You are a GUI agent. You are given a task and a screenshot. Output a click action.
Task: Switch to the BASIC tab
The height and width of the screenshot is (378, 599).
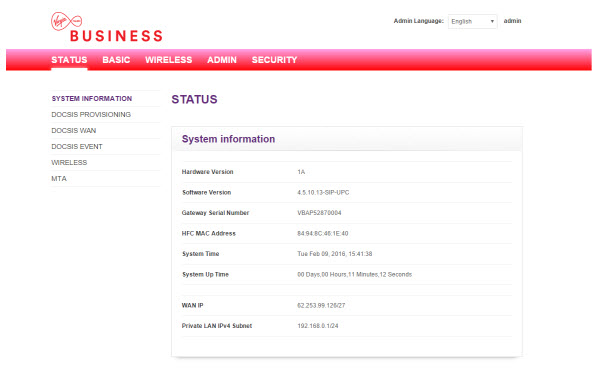pyautogui.click(x=116, y=60)
